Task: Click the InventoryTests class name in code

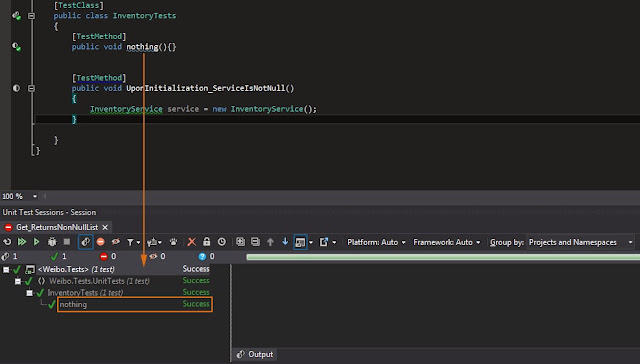Action: click(144, 16)
